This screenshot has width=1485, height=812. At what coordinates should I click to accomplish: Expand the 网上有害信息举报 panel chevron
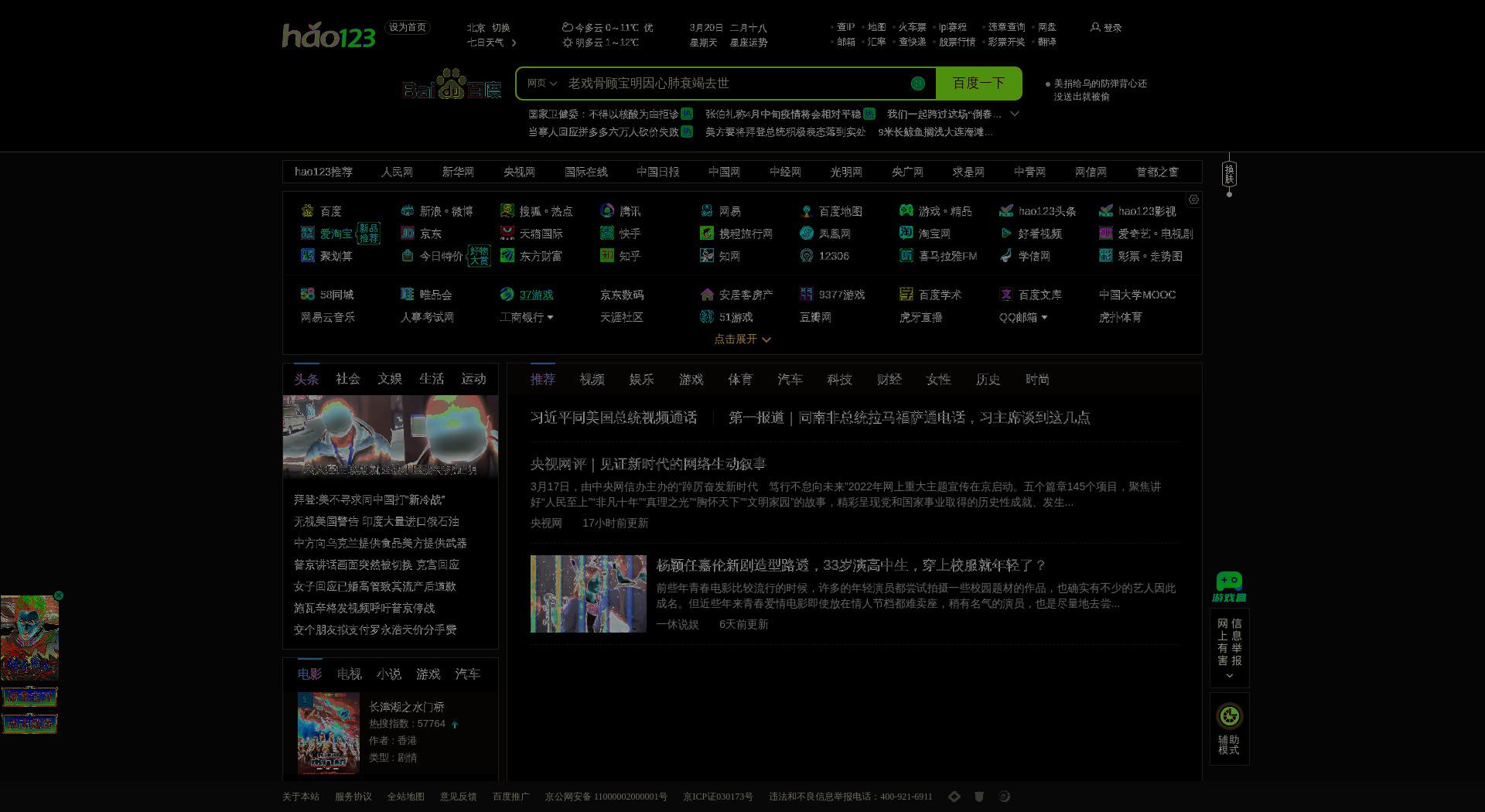point(1229,675)
